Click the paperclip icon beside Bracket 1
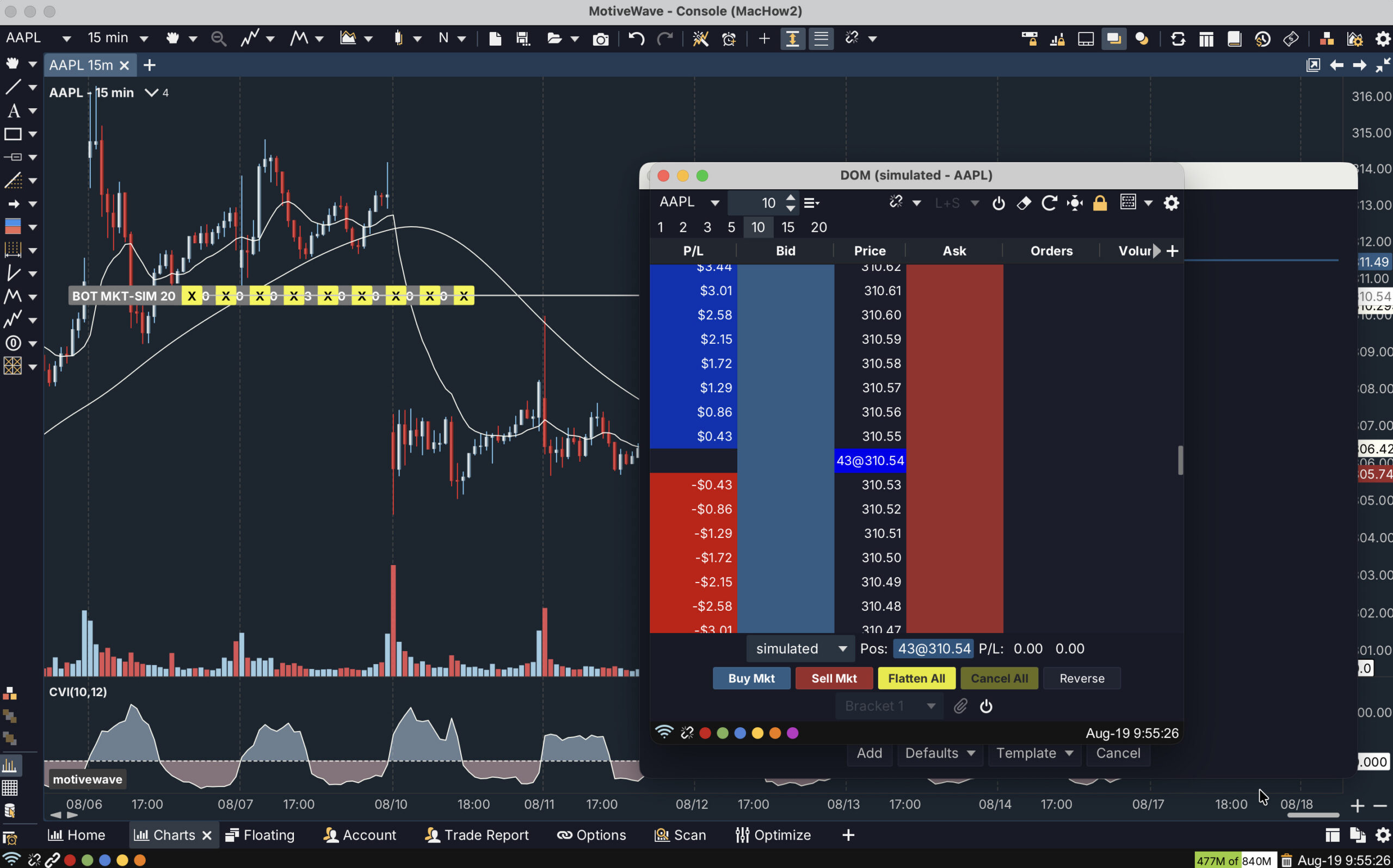The image size is (1393, 868). pos(960,706)
